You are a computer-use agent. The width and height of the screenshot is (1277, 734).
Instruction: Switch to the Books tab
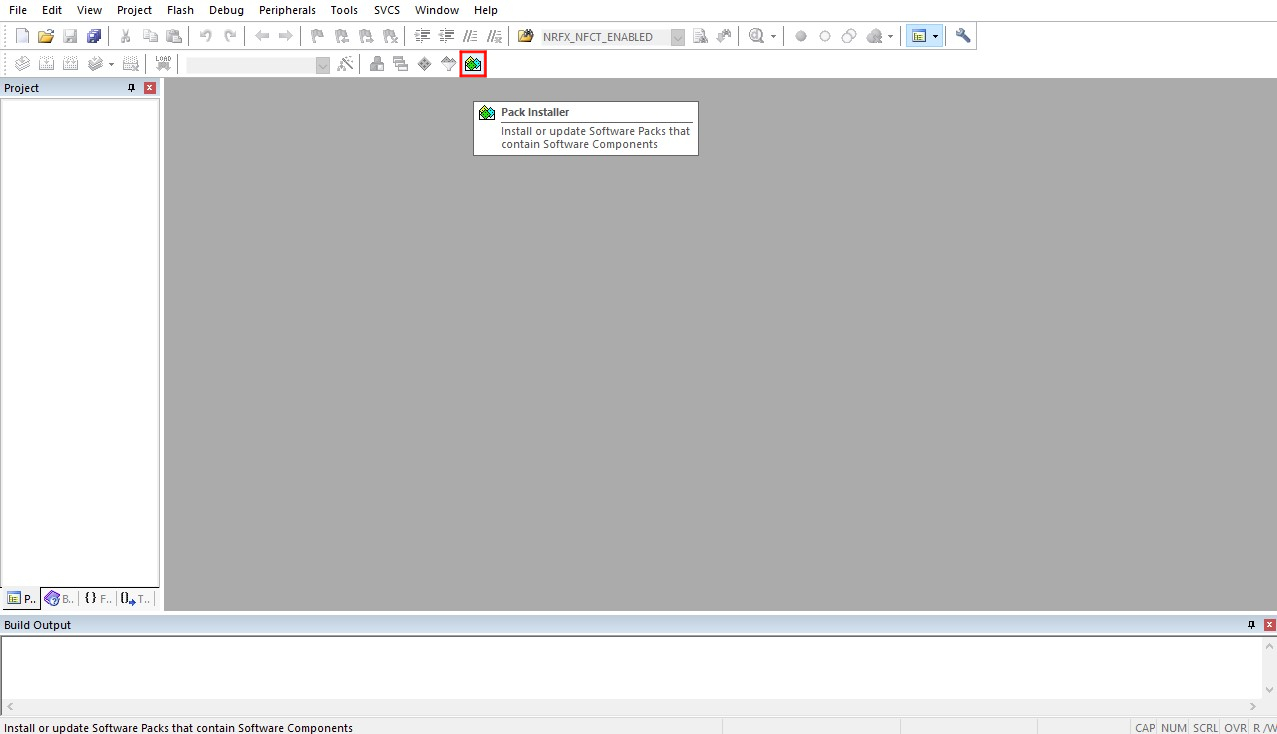coord(59,599)
